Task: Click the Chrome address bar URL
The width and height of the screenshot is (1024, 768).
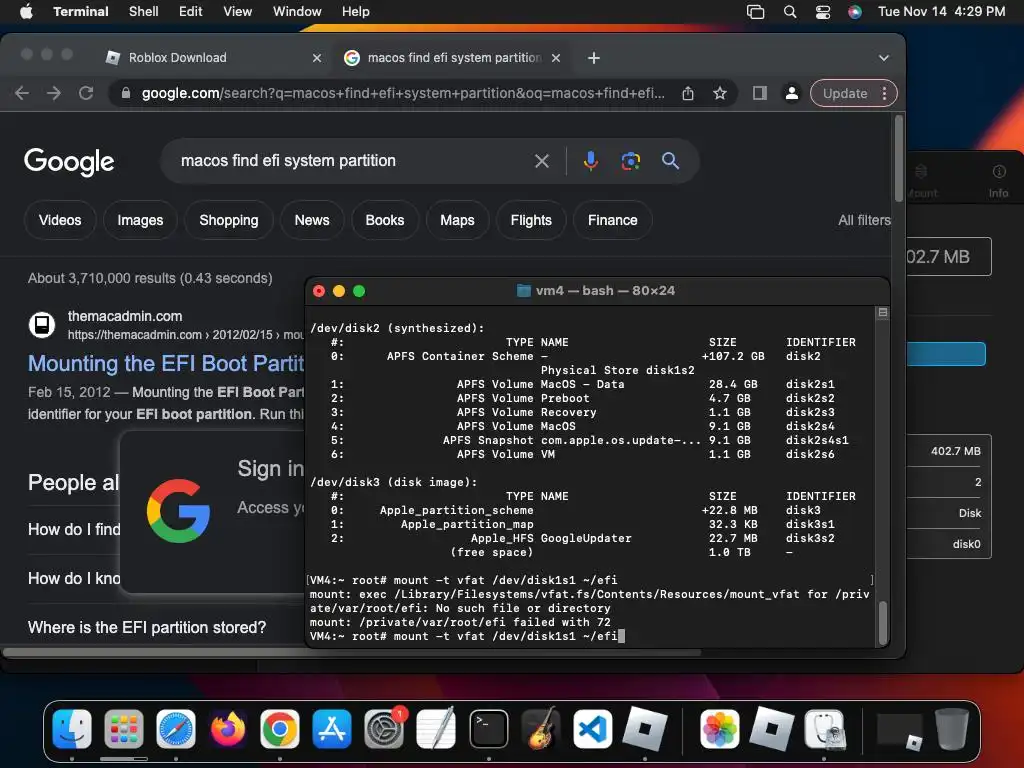Action: point(403,93)
